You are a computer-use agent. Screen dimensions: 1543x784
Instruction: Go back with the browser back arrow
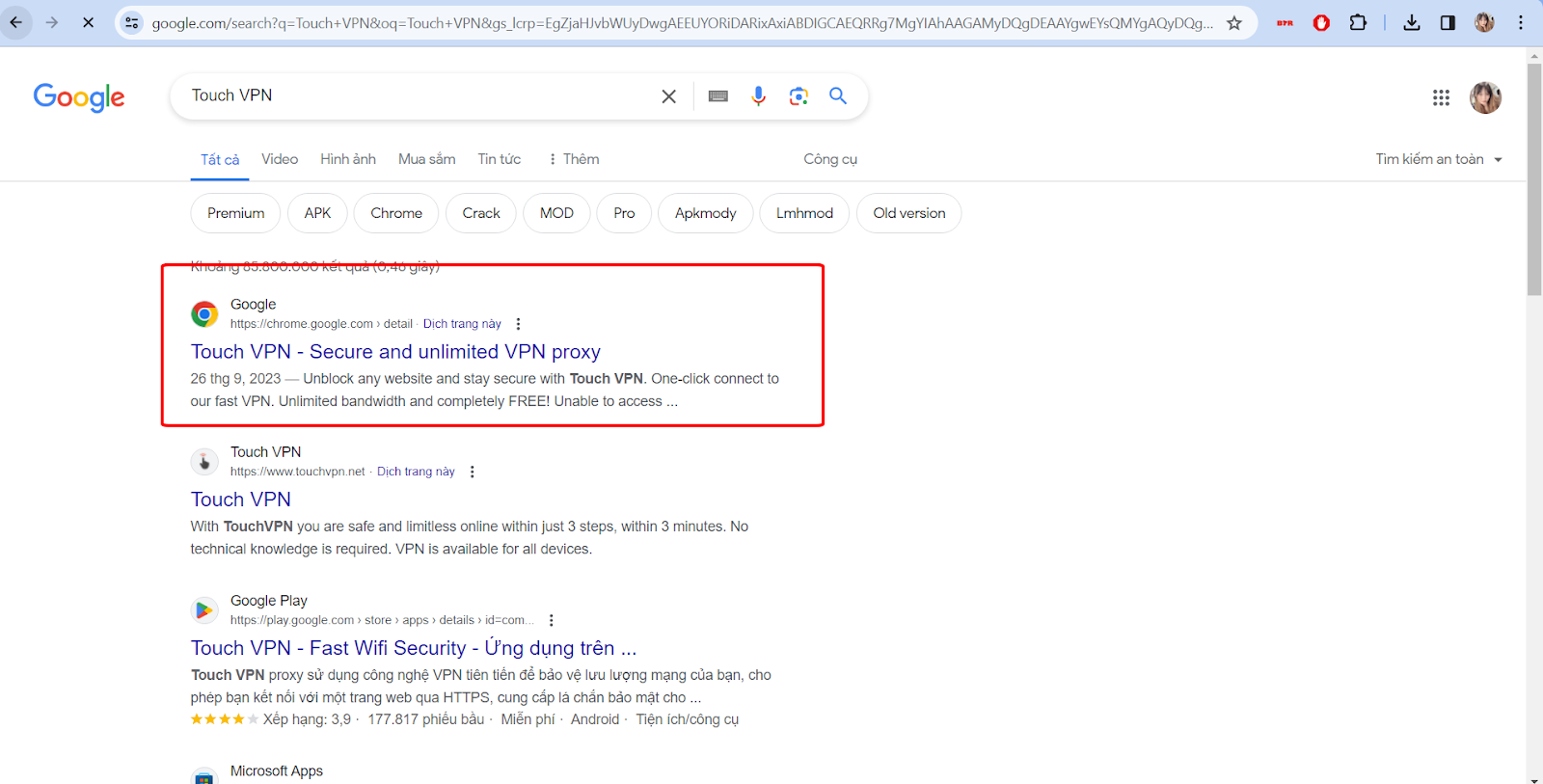[x=16, y=22]
